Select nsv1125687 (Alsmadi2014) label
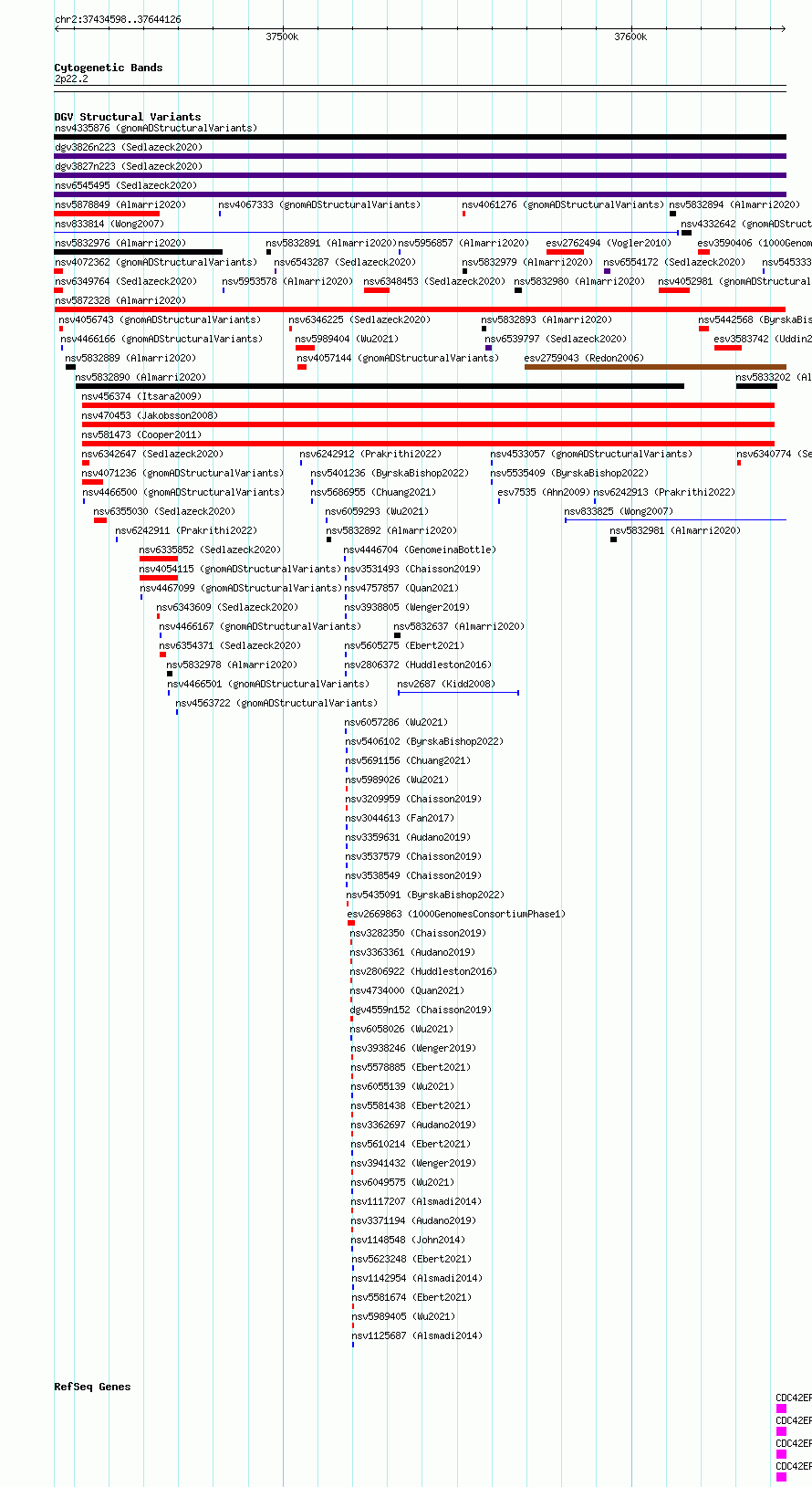This screenshot has width=812, height=1487. click(418, 1335)
